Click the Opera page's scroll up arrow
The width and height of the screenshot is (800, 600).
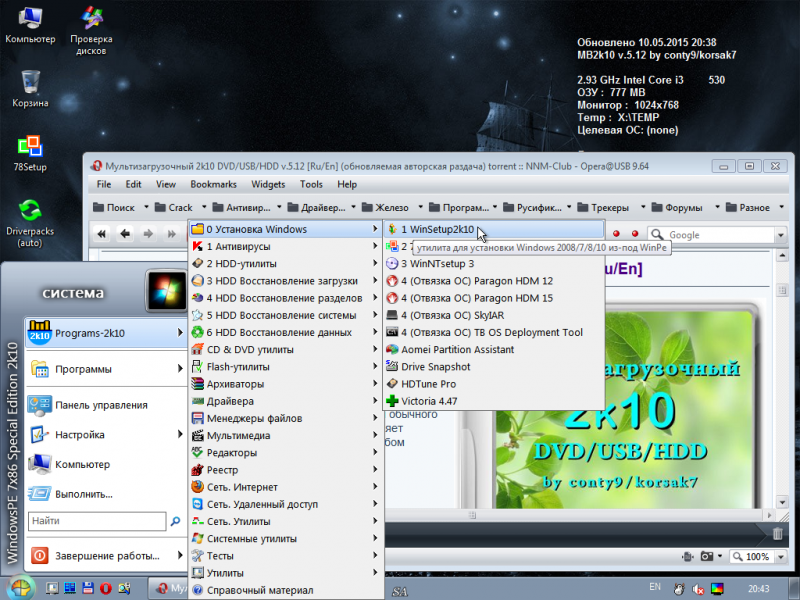pos(782,256)
